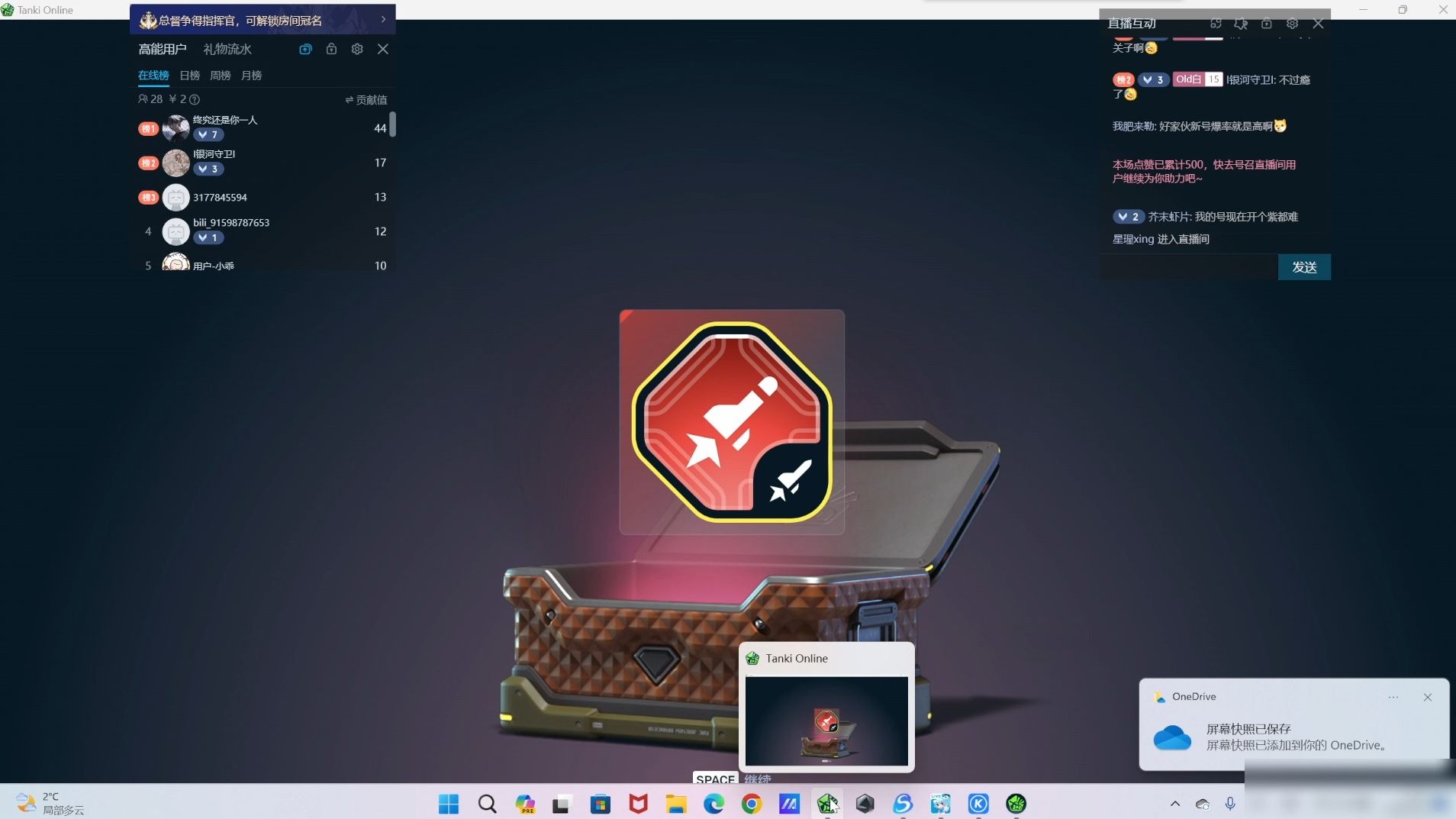Viewport: 1456px width, 819px height.
Task: Click the rocket reward card above the container
Action: coord(732,421)
